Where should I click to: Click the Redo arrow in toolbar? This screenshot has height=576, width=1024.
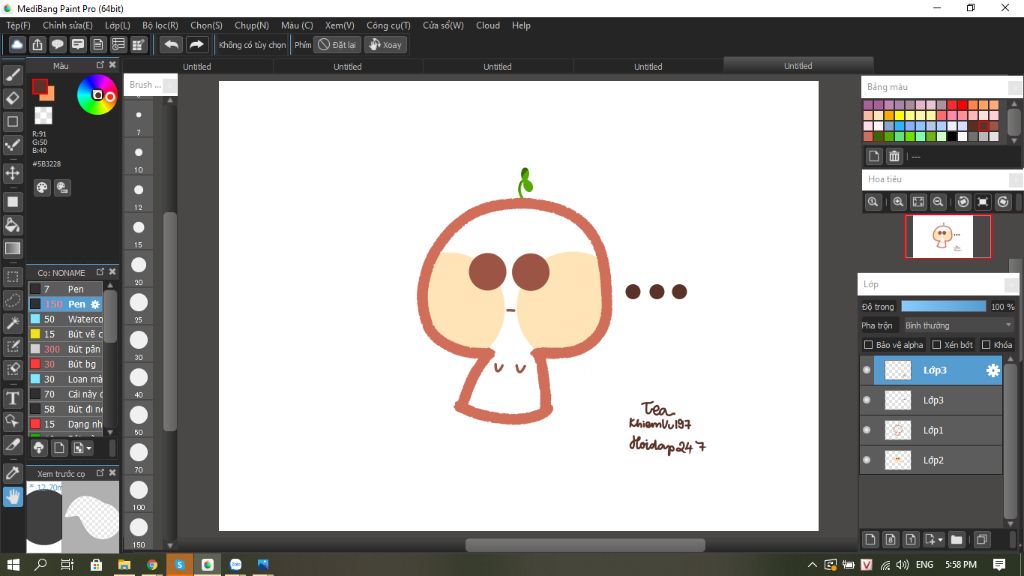tap(197, 44)
